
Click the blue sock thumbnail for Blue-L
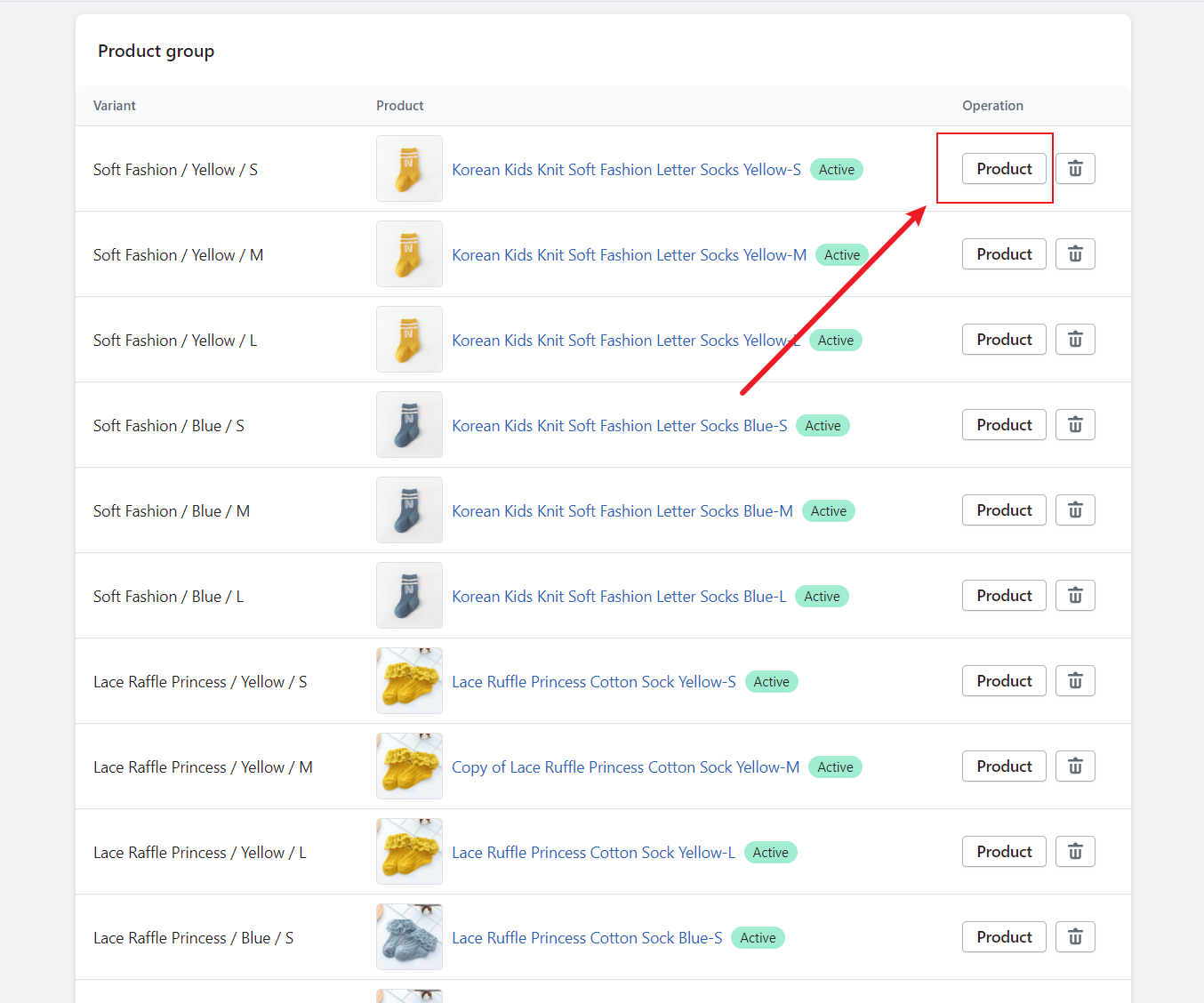coord(409,596)
